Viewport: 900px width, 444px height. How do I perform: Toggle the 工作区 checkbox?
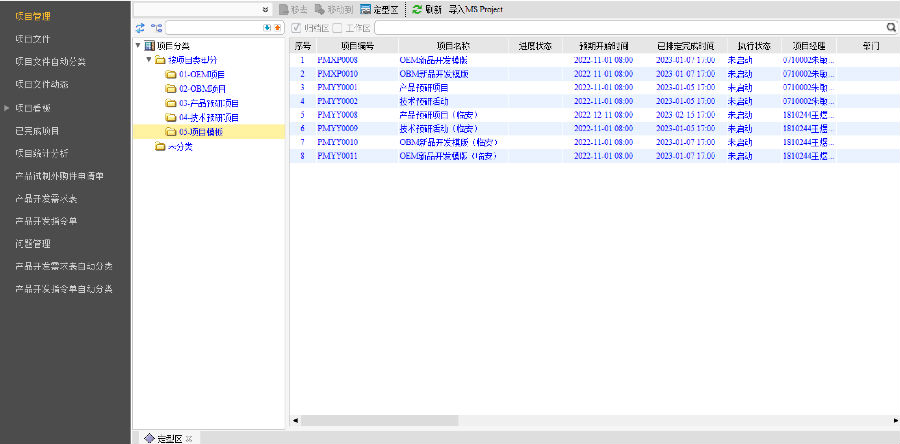tap(337, 28)
